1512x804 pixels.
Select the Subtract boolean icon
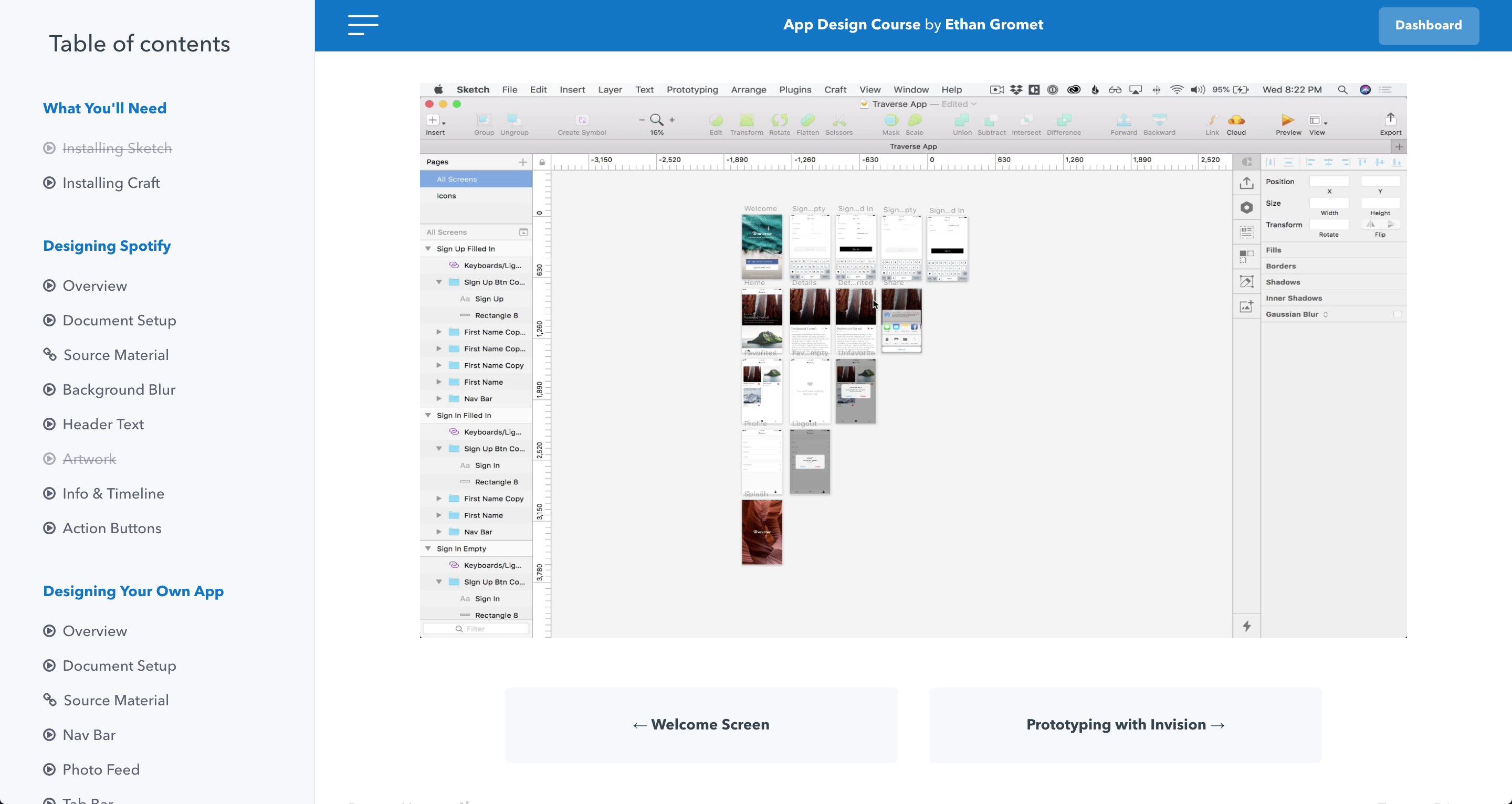click(x=991, y=121)
